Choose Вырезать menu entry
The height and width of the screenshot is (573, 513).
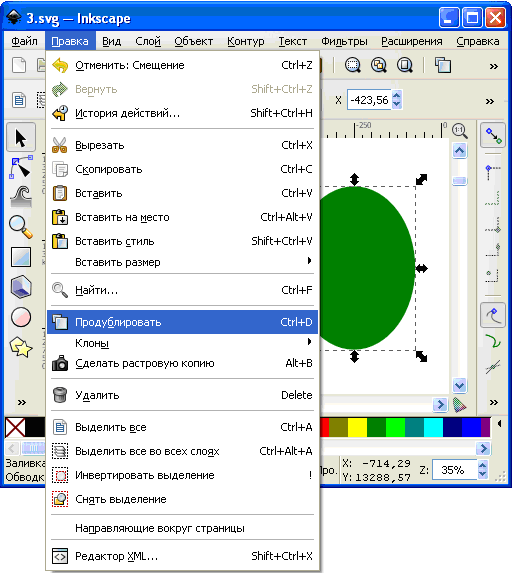point(182,145)
